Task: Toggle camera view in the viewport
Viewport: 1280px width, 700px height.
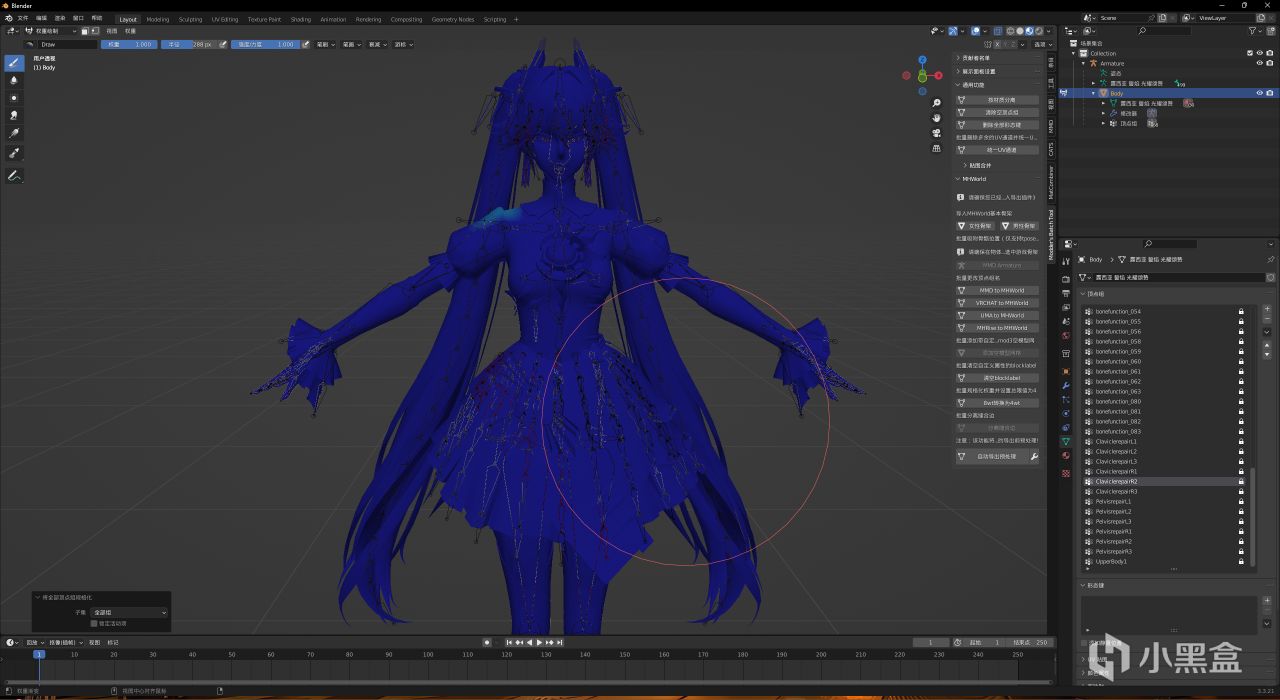Action: pyautogui.click(x=936, y=133)
